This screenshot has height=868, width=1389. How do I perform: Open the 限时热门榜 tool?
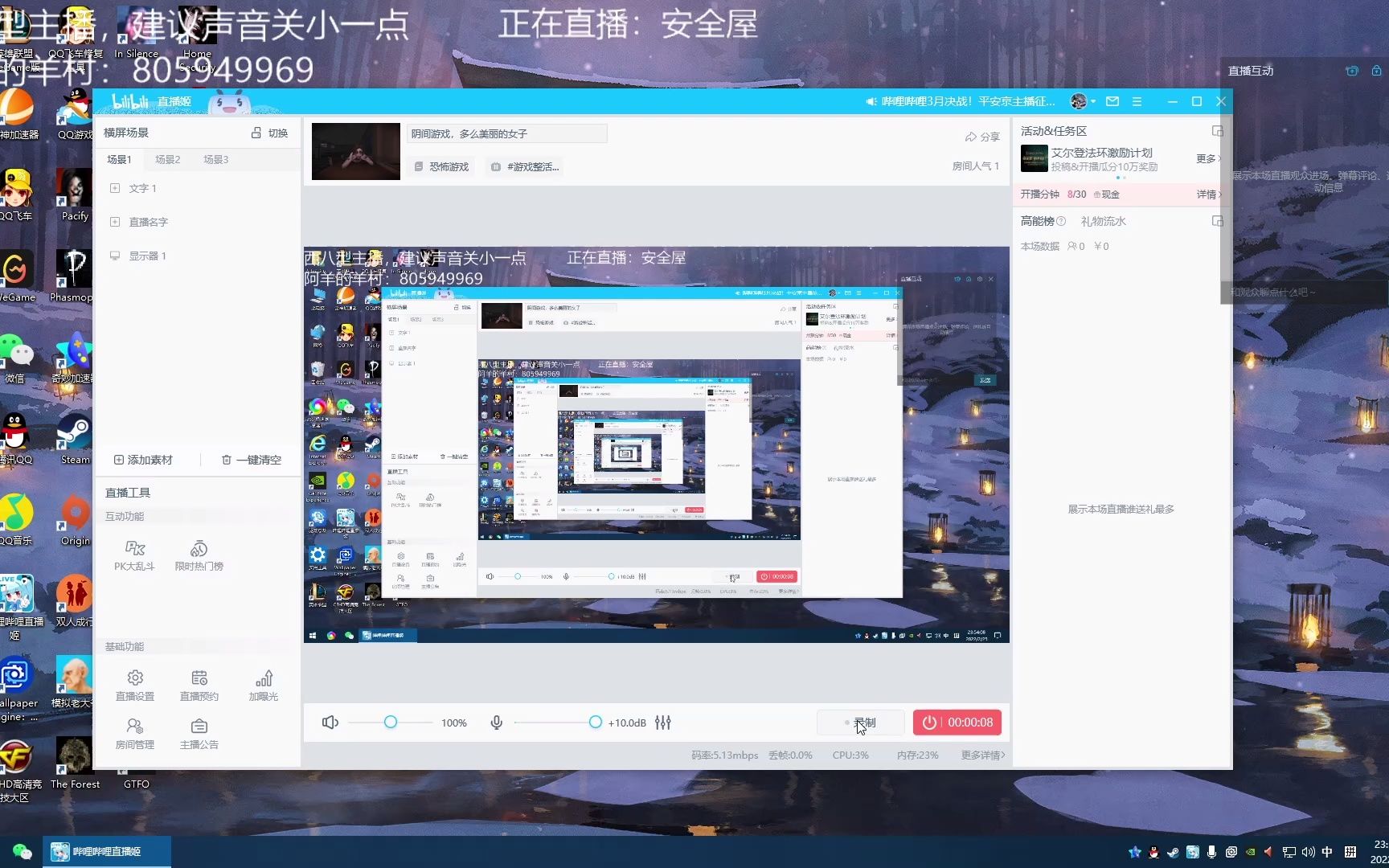point(199,555)
